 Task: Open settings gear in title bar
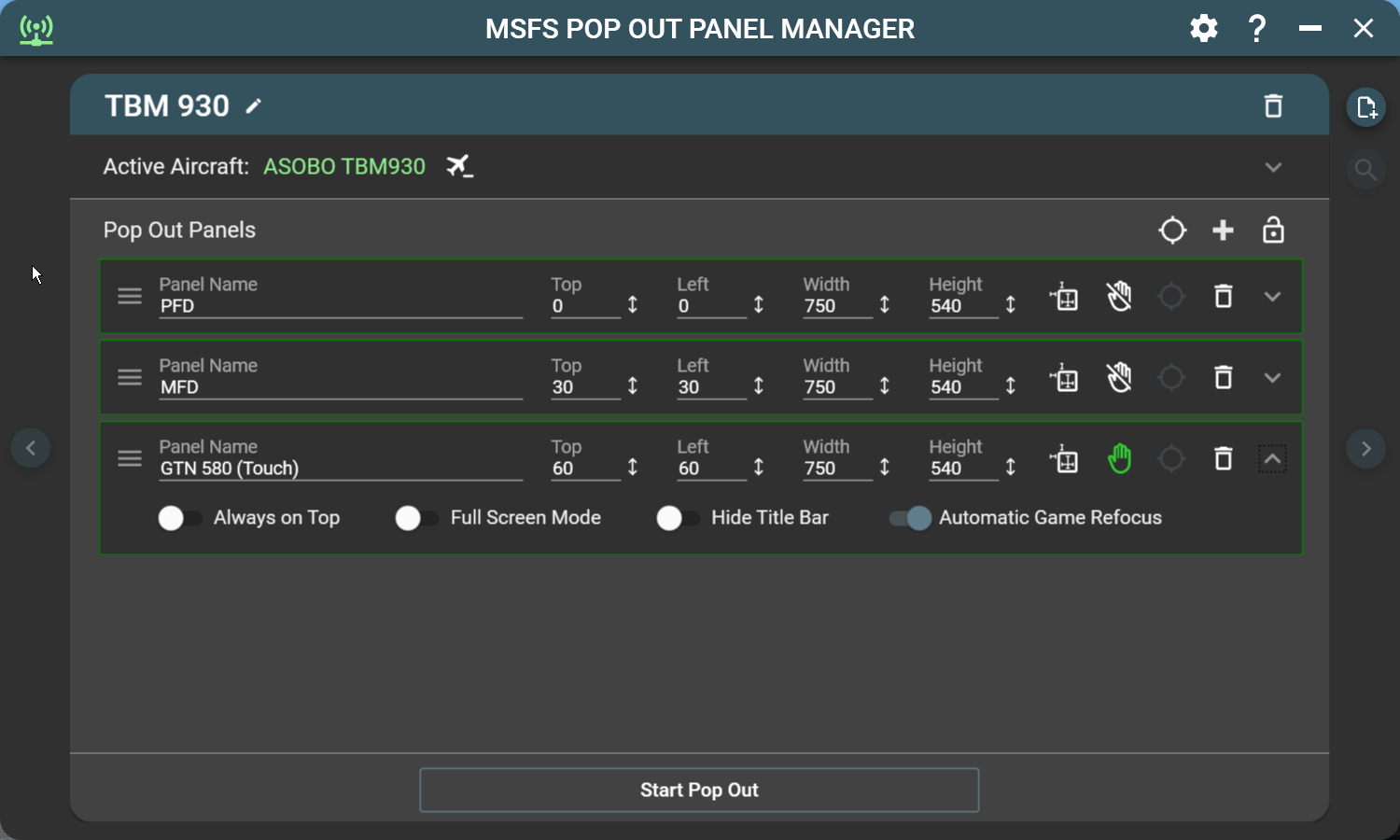[1204, 29]
